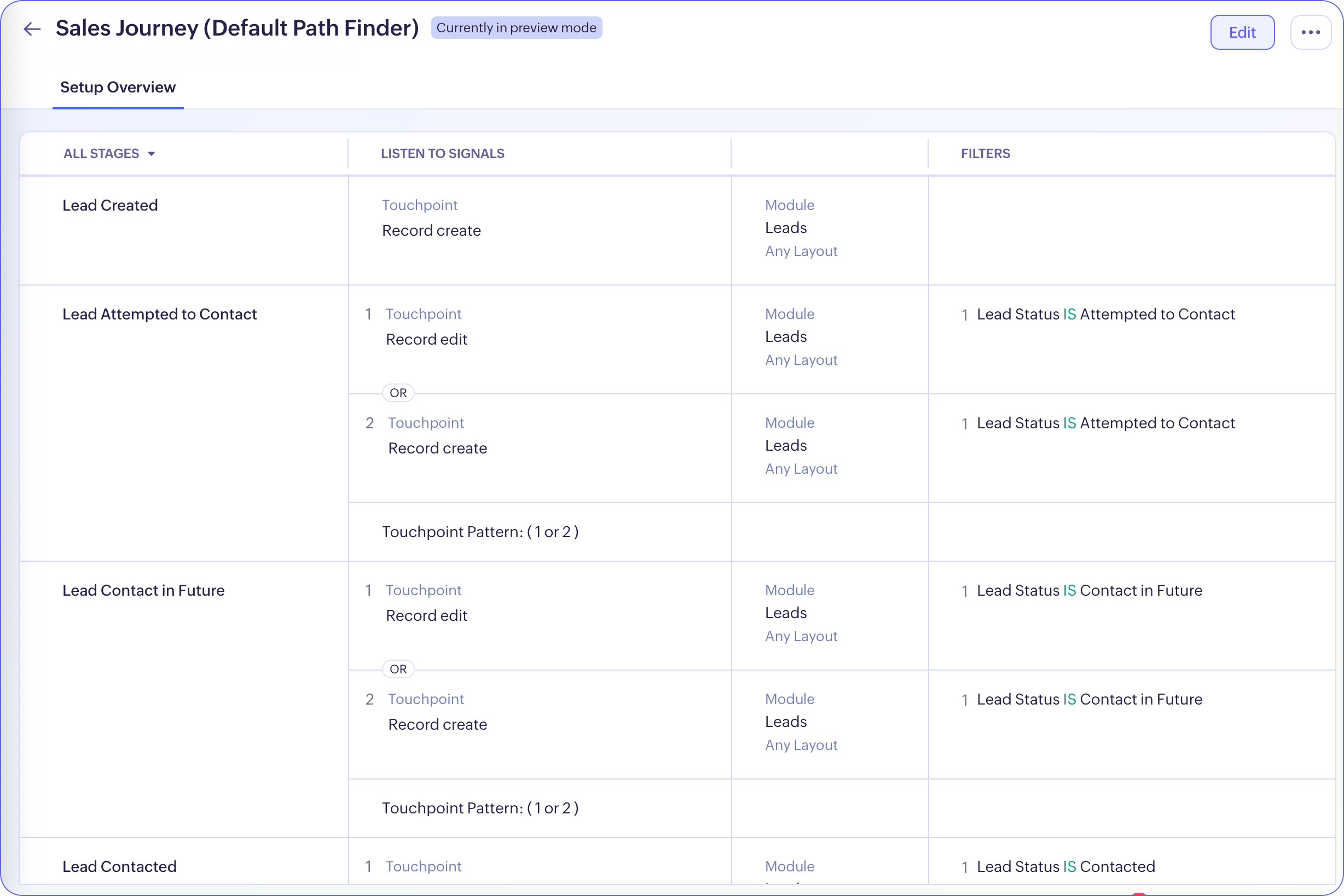1344x896 pixels.
Task: Select the Lead Contact in Future stage
Action: tap(143, 590)
